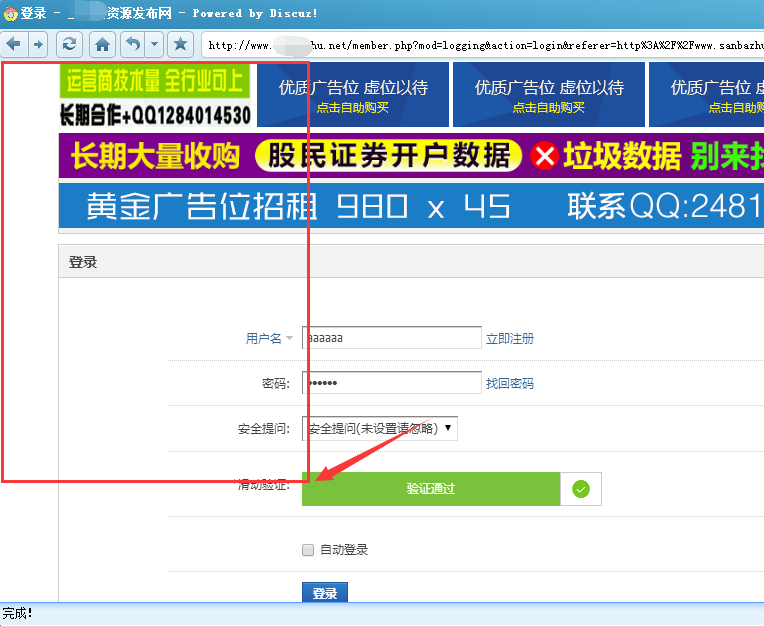Click the green 验证通过 slider bar
The image size is (764, 626).
[x=430, y=489]
